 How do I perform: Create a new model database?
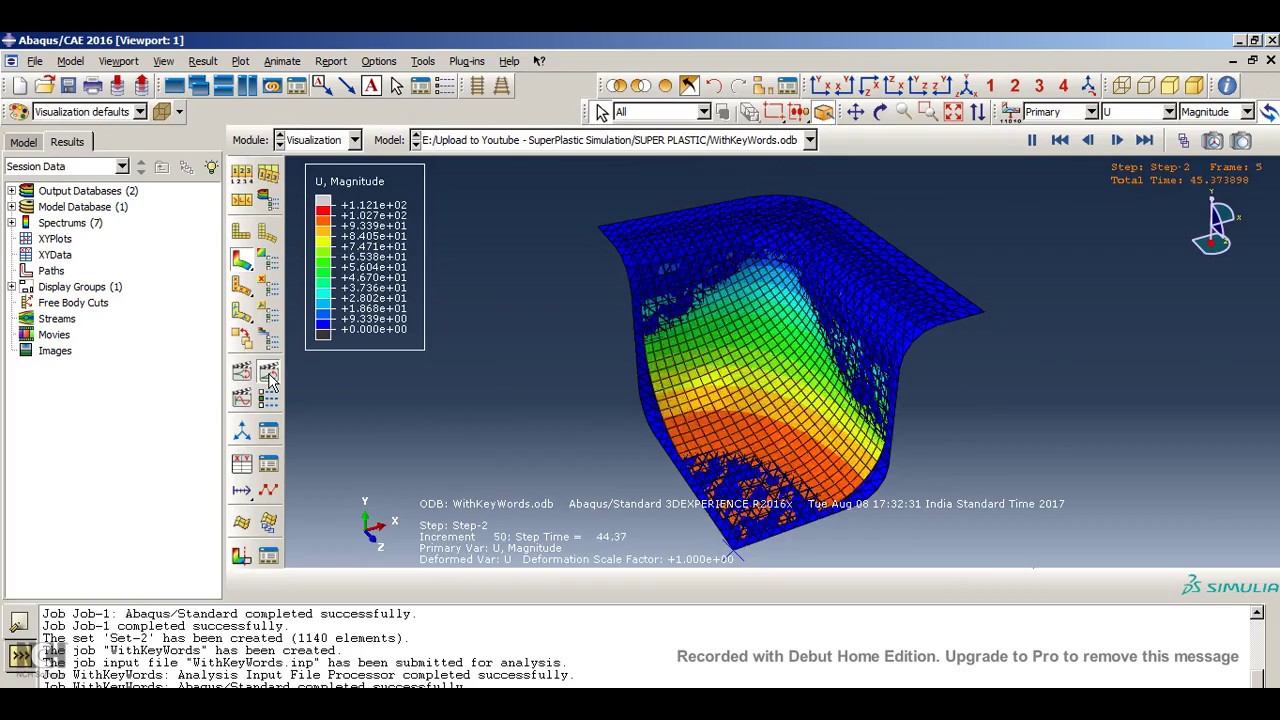[20, 86]
